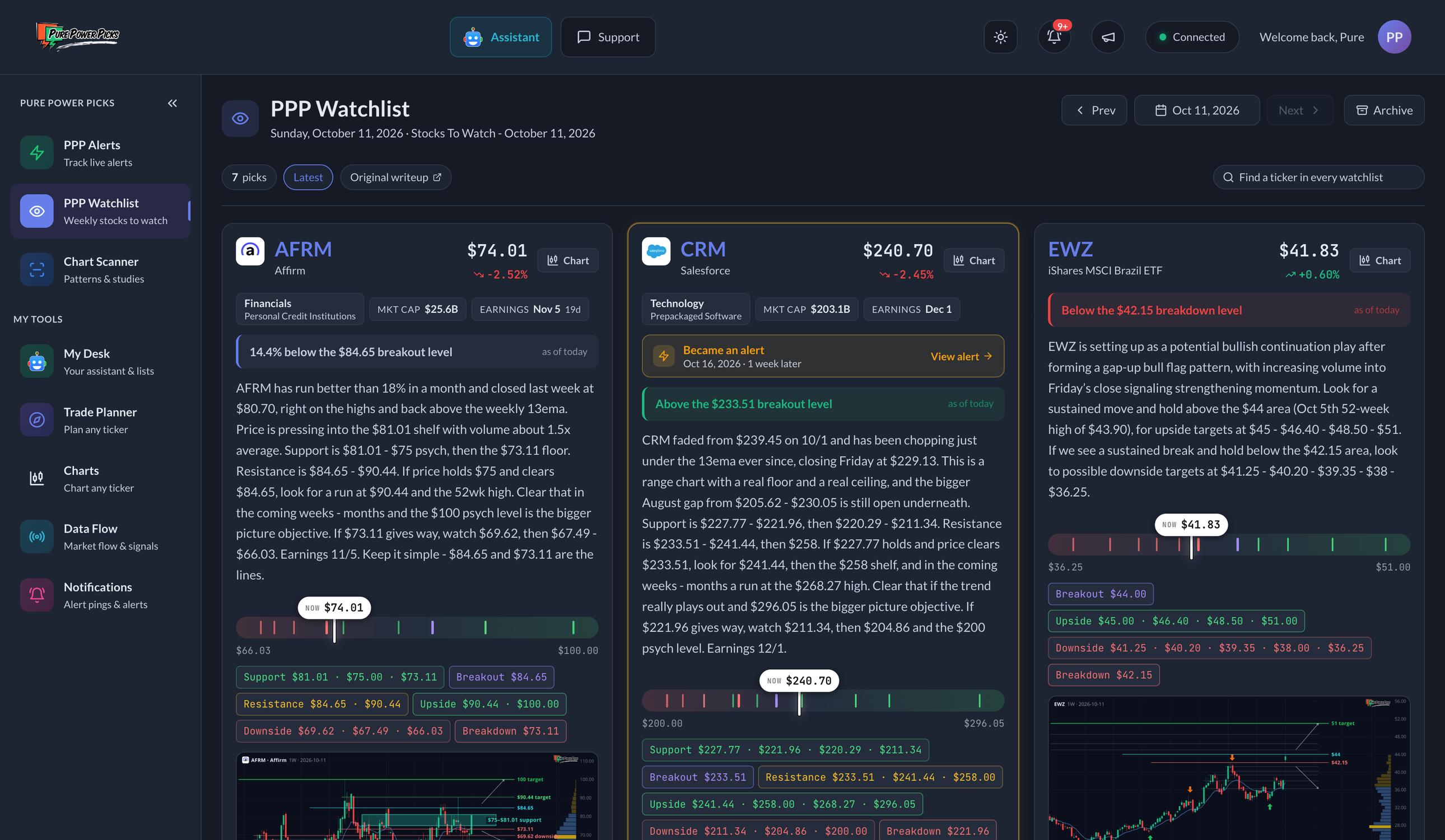Screen dimensions: 1445x840
Task: Open Chart Scanner in sidebar
Action: (x=100, y=269)
